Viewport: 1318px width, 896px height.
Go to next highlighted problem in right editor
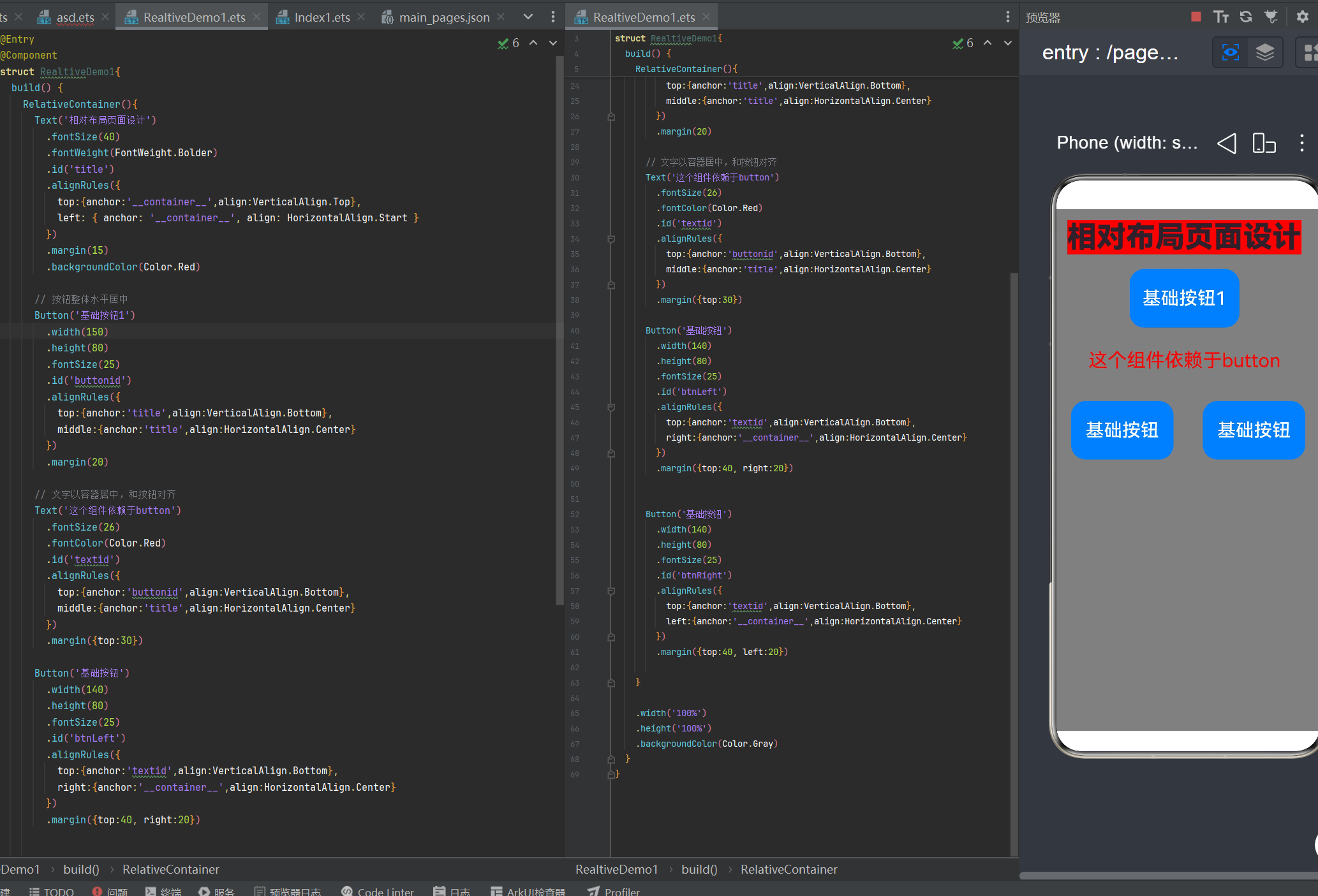[1008, 43]
